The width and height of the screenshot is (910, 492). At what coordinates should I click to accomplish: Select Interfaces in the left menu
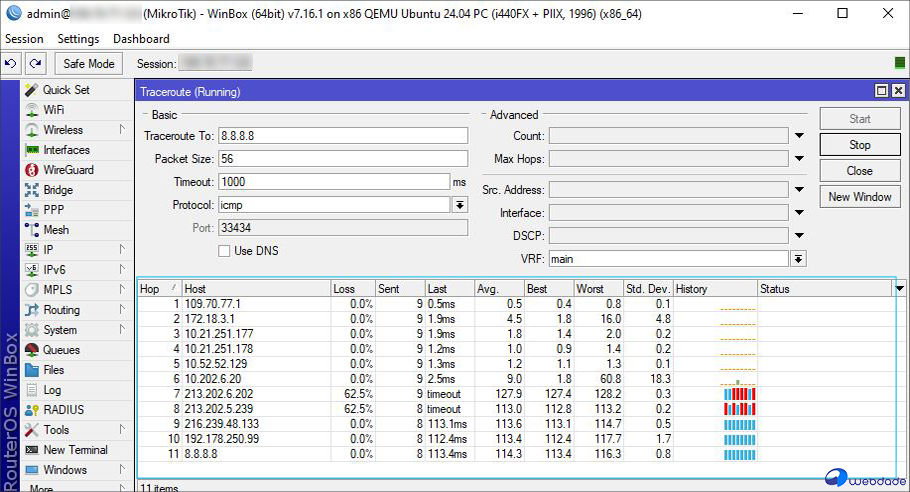66,150
